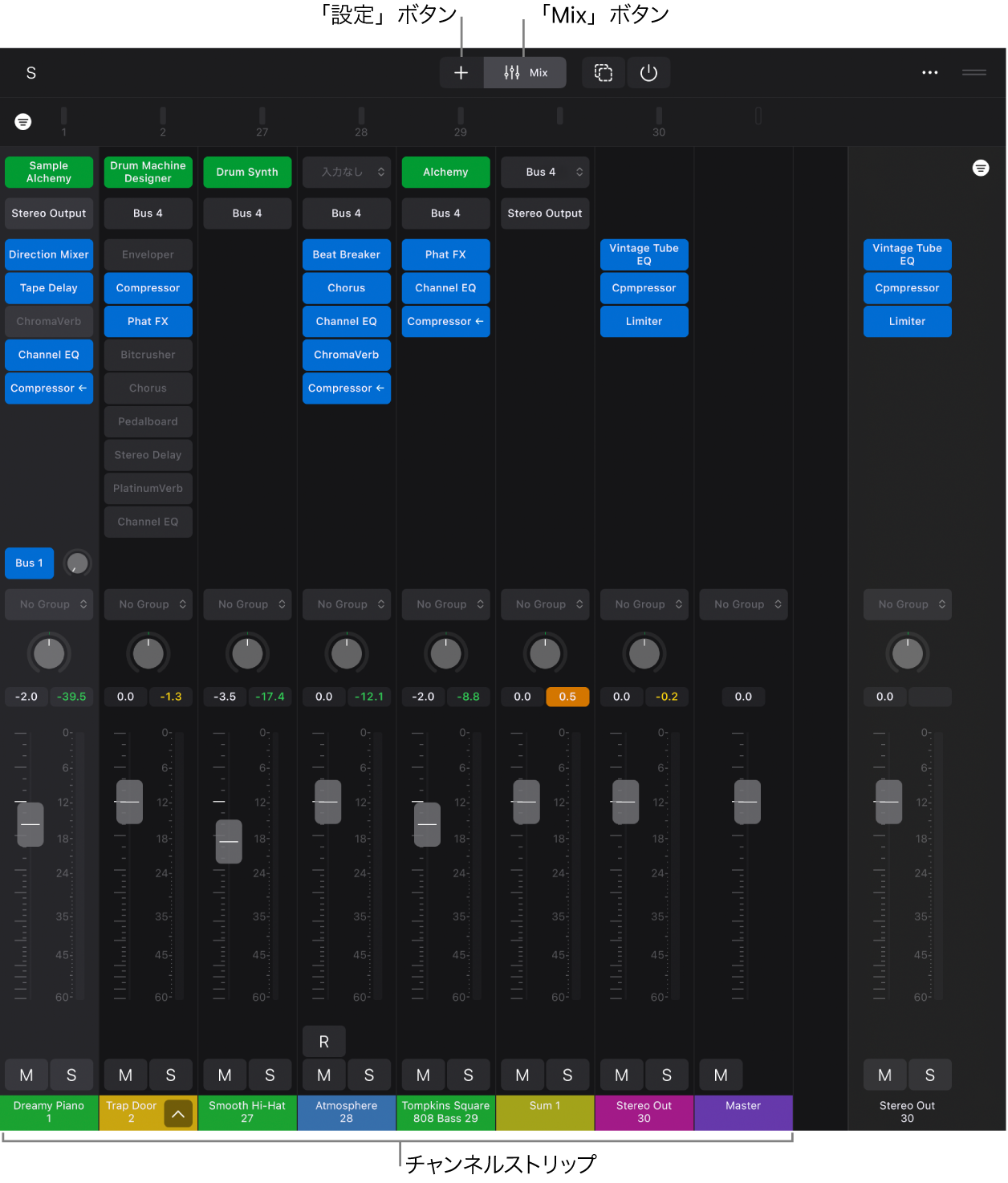
Task: Click Stereo Output on Dreamy Piano strip
Action: tap(49, 213)
